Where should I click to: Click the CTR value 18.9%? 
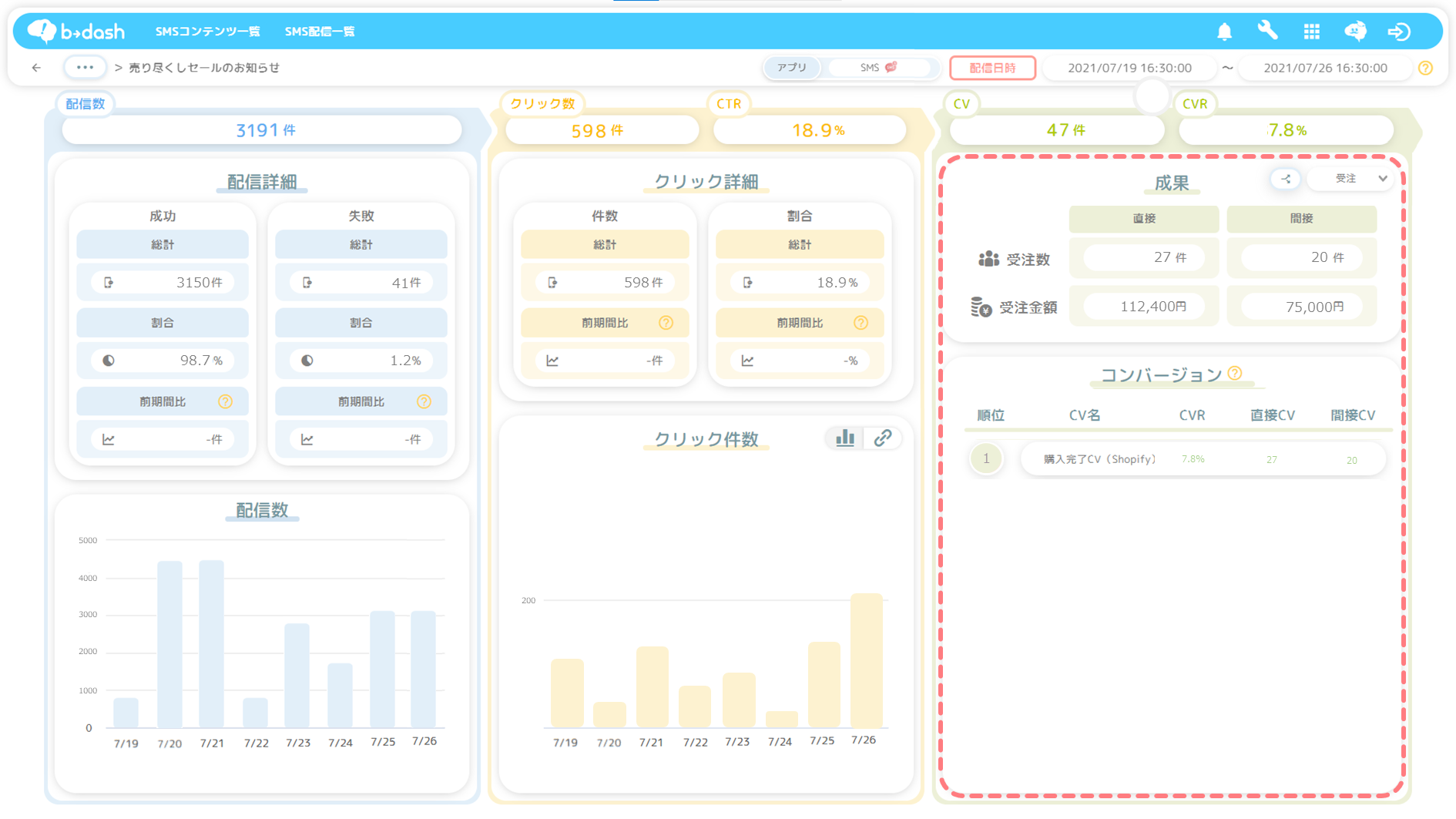pyautogui.click(x=810, y=130)
